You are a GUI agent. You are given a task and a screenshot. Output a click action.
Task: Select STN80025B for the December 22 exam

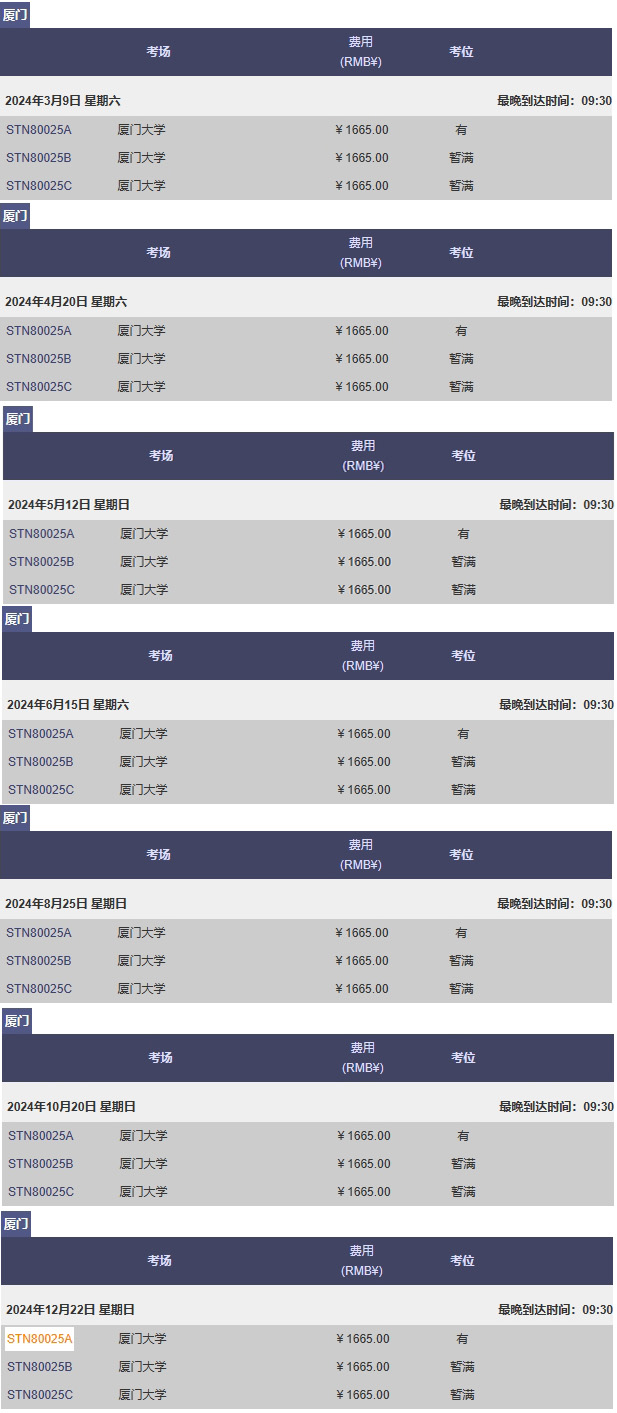(x=40, y=1367)
